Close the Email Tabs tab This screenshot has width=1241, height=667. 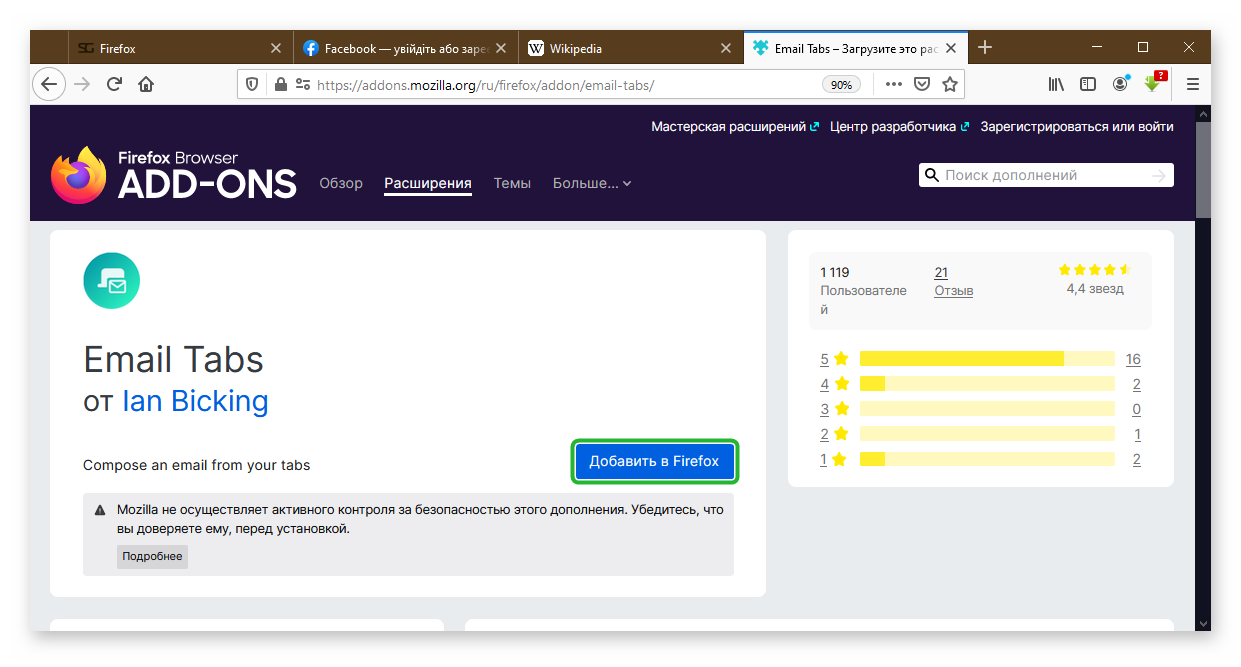(x=951, y=48)
